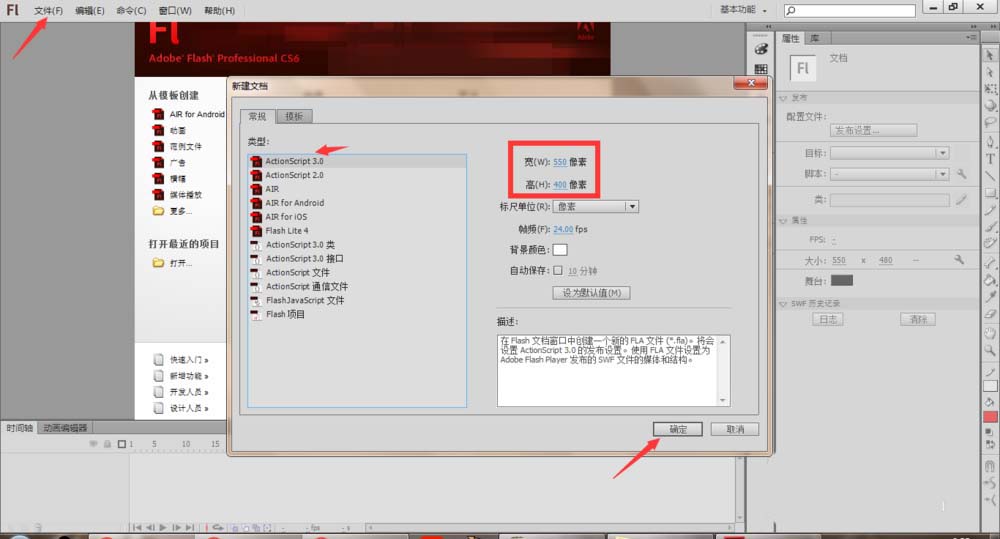
Task: Select the Eyedropper tool
Action: pyautogui.click(x=990, y=297)
